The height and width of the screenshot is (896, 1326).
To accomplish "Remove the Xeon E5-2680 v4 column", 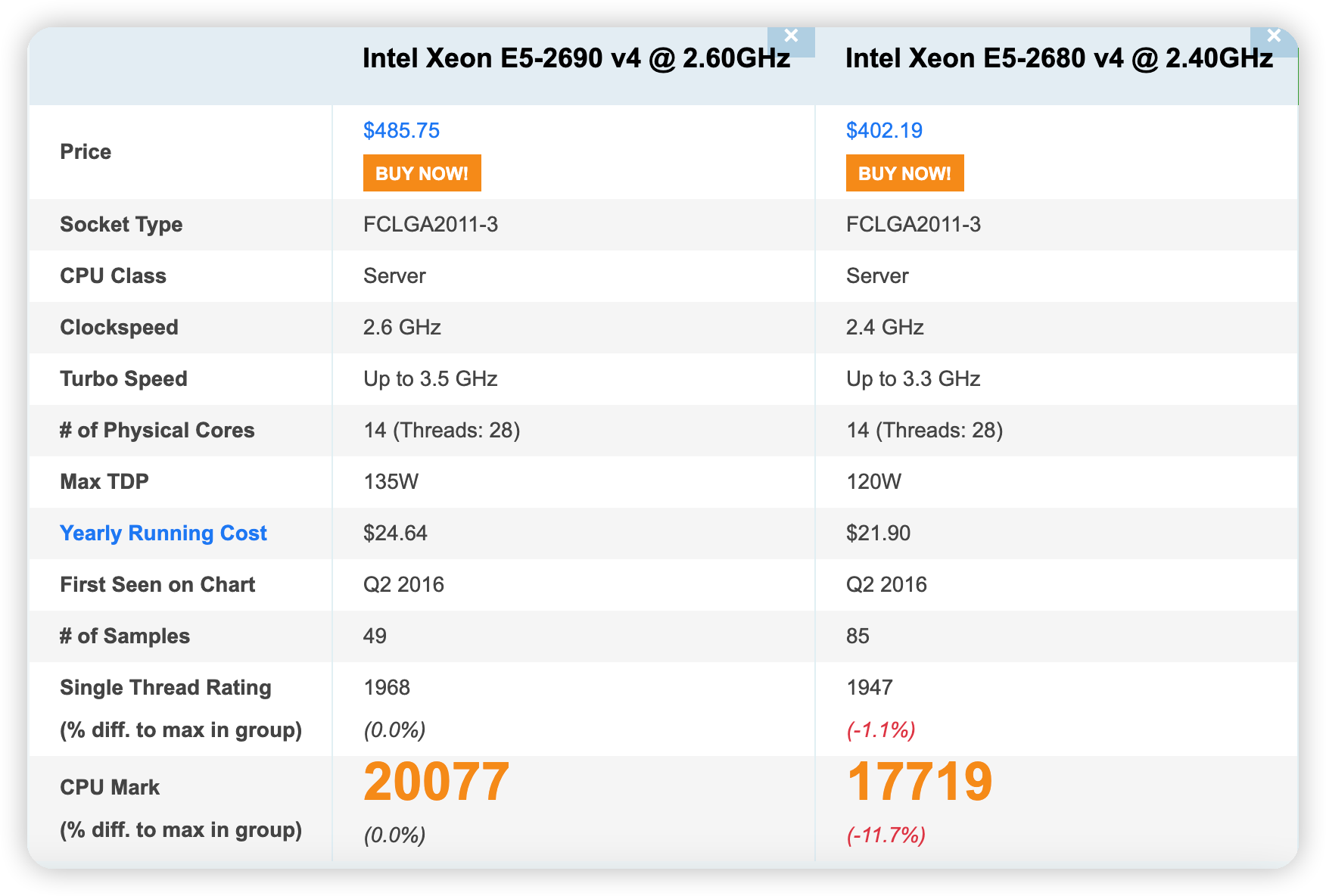I will [1274, 37].
